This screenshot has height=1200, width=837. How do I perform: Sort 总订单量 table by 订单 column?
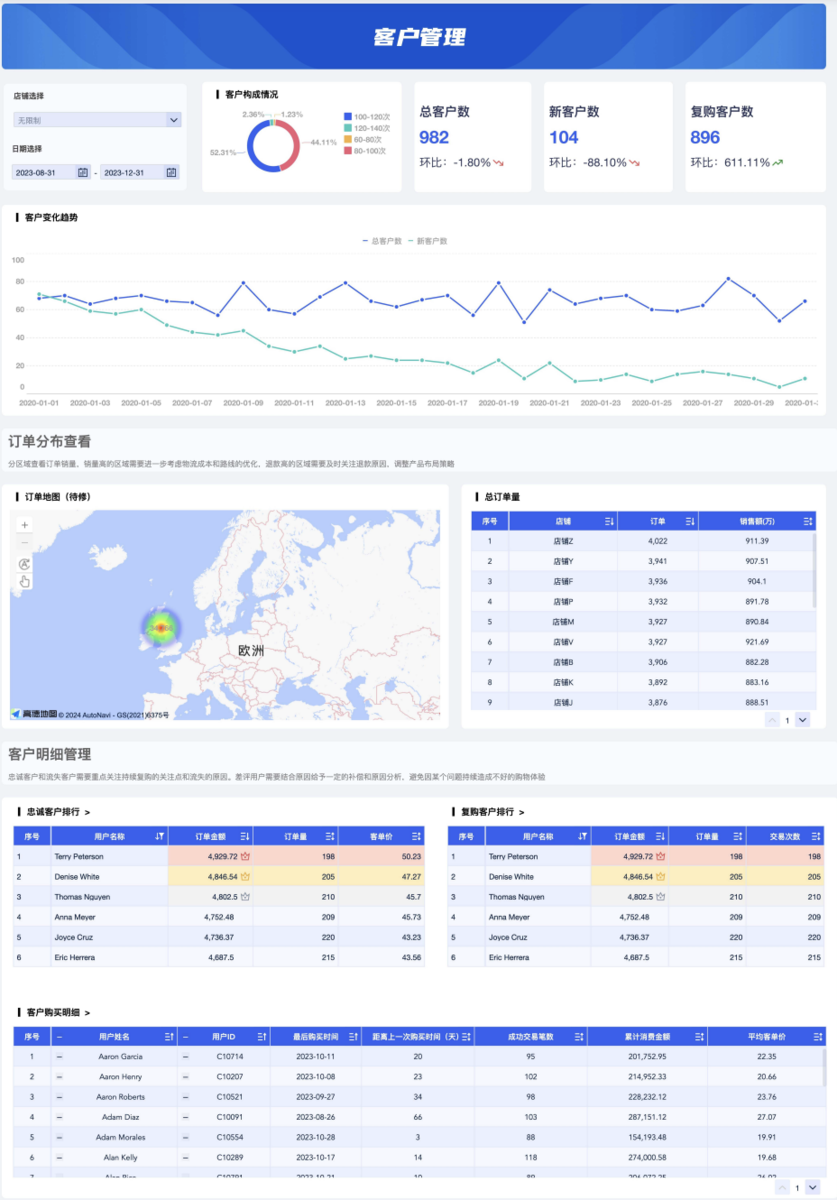(689, 521)
